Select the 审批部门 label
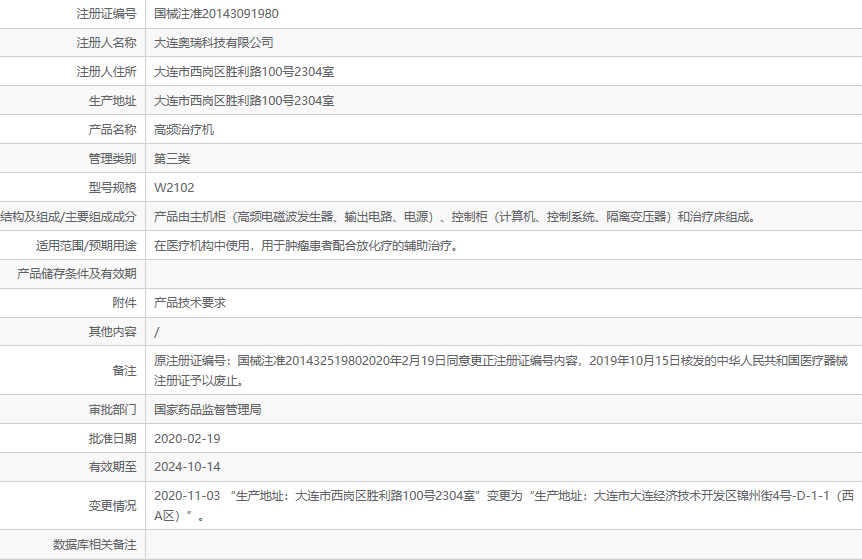This screenshot has height=560, width=862. pos(112,409)
